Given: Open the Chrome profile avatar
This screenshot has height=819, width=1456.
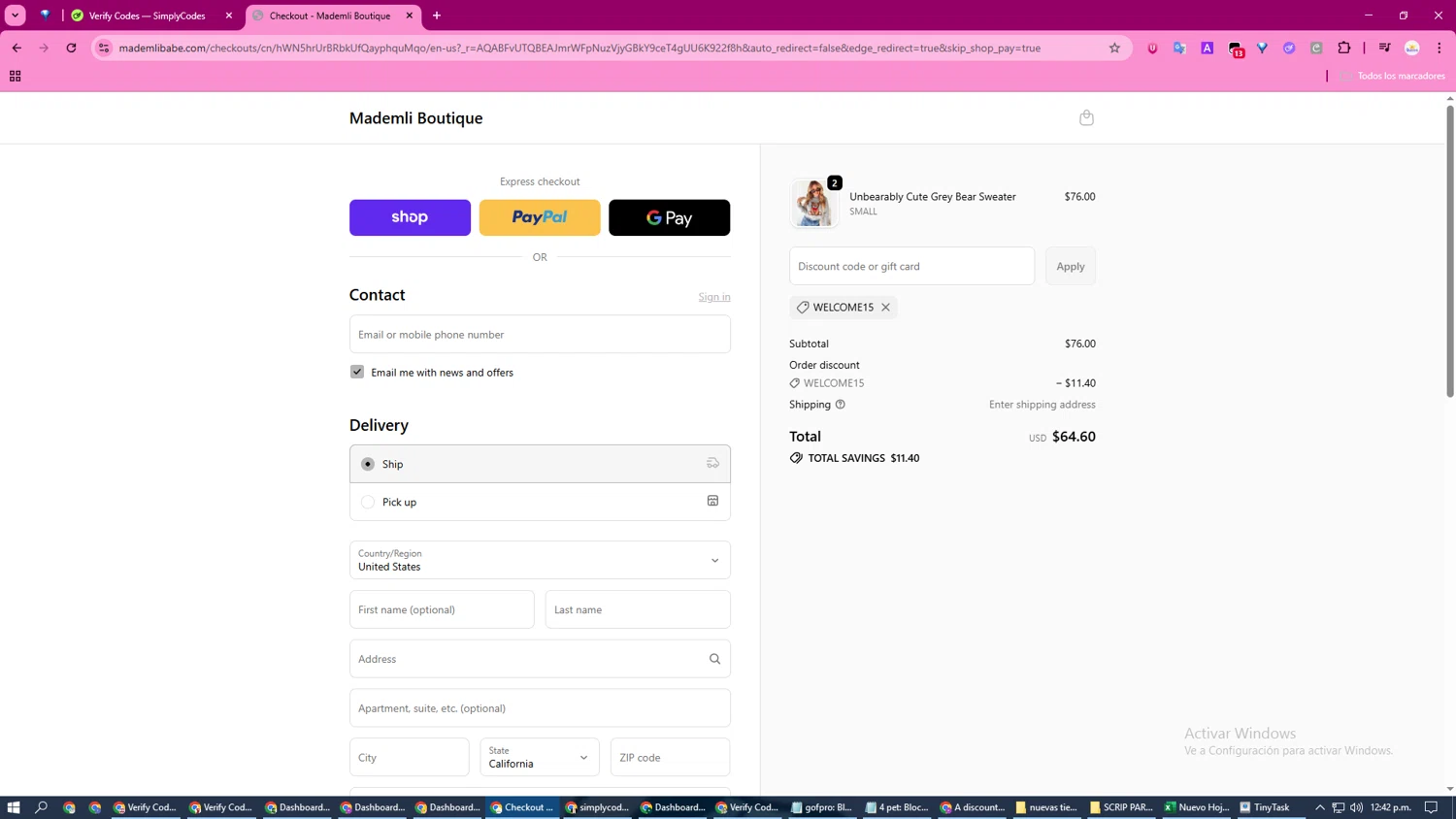Looking at the screenshot, I should click(x=1412, y=48).
